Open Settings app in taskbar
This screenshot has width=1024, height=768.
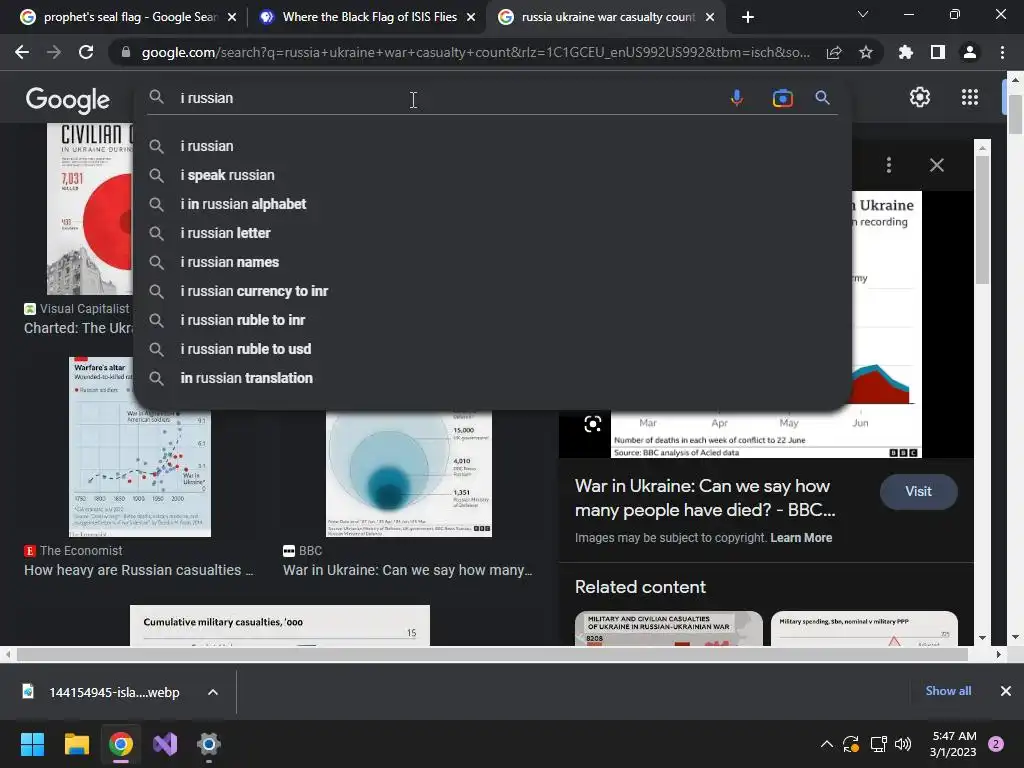(209, 744)
